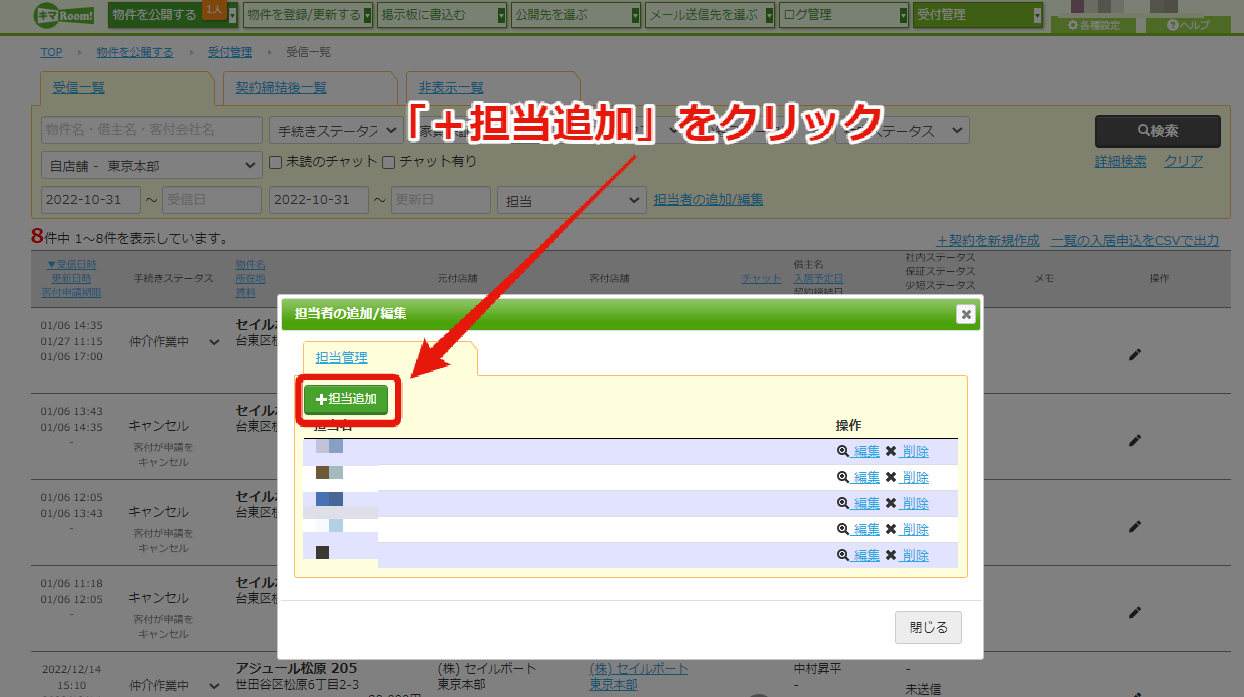Click TOP breadcrumb link

click(51, 52)
